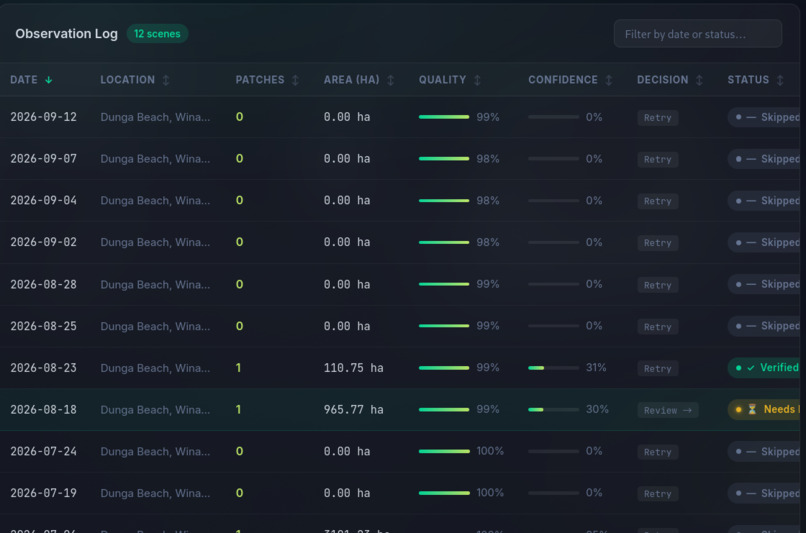
Task: Click the Skipped status on 2026-08-28 row
Action: [764, 284]
